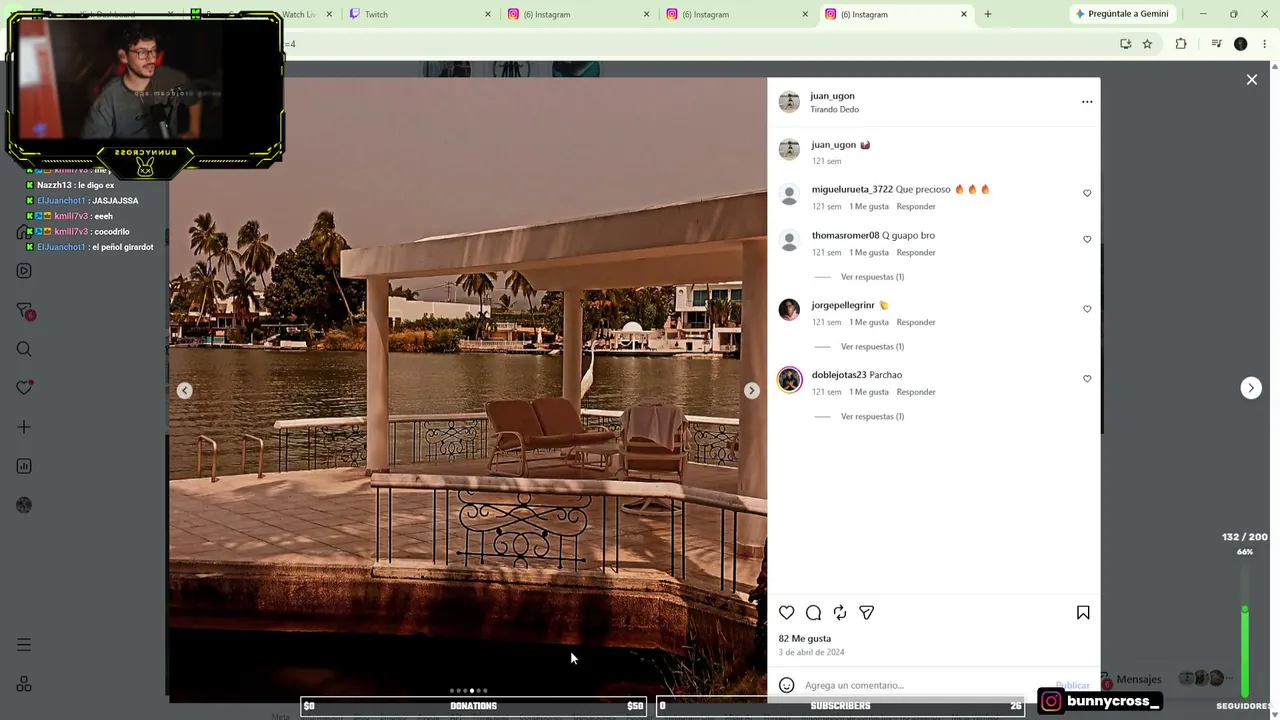The height and width of the screenshot is (720, 1280).
Task: Switch to the Twitch browser tab
Action: pyautogui.click(x=419, y=14)
